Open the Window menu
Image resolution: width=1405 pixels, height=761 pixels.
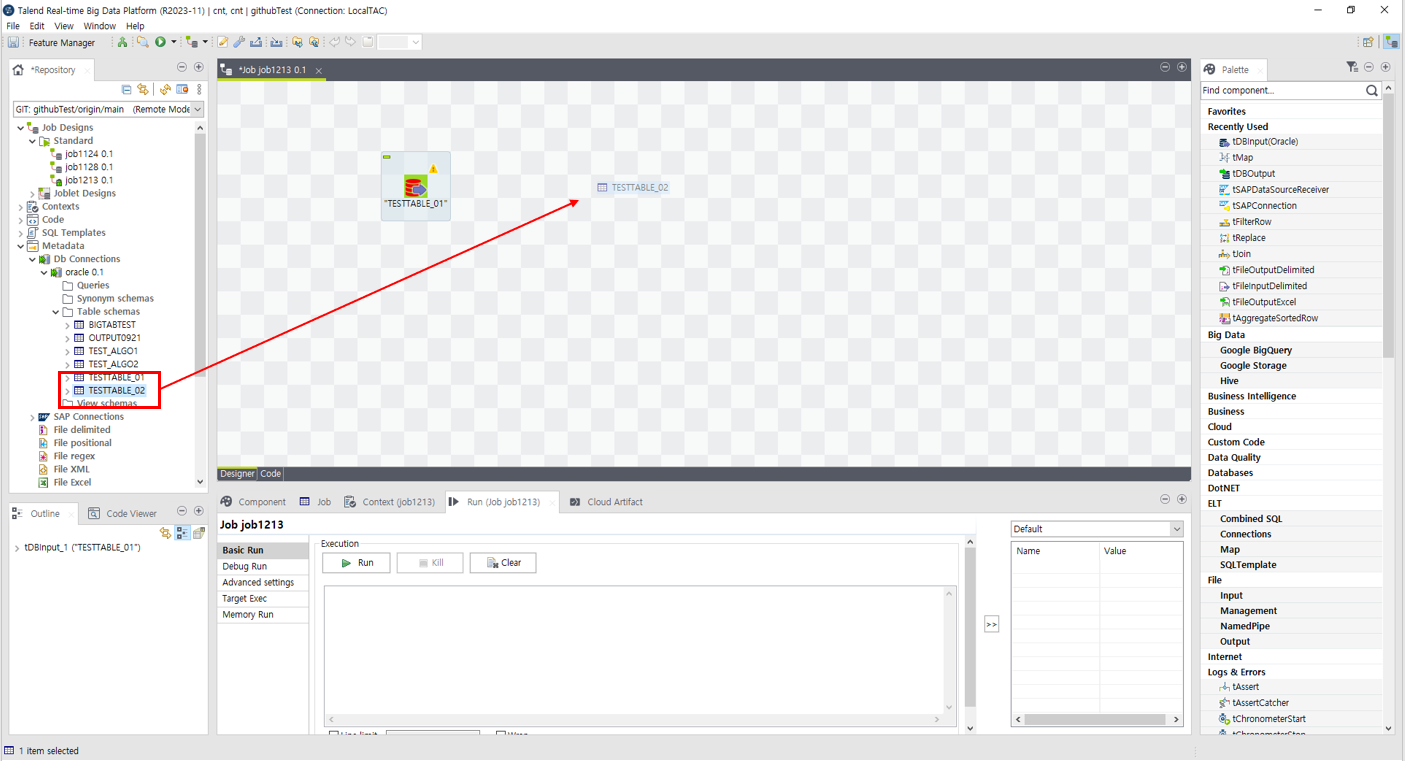click(99, 26)
